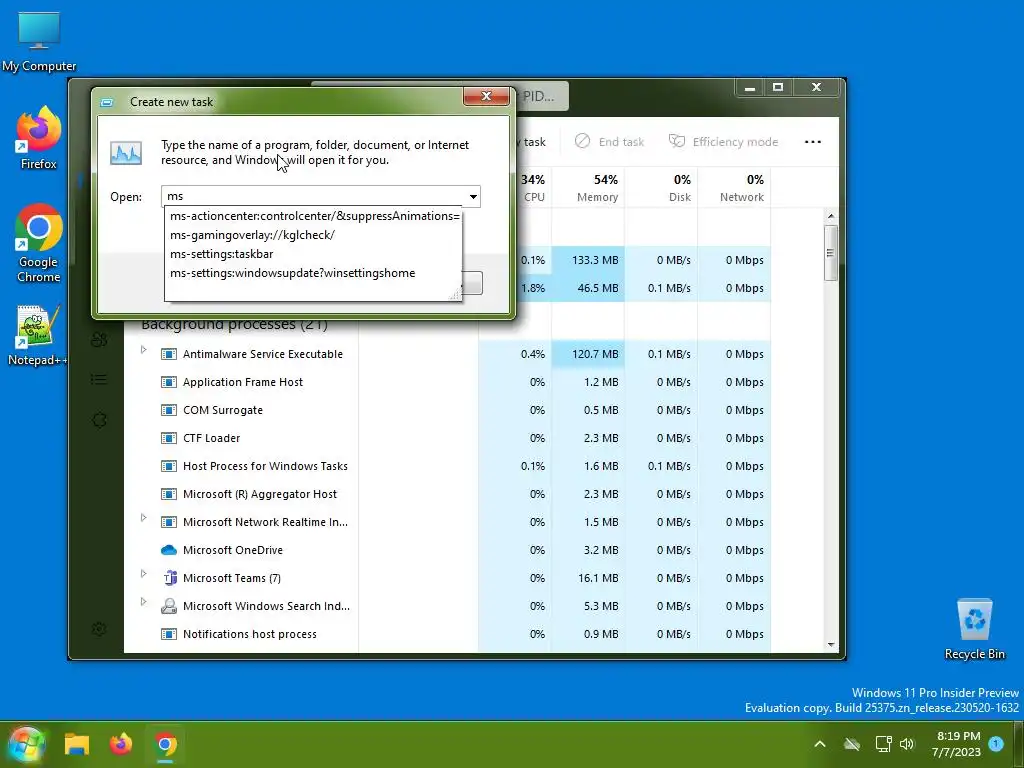Open Notepad++ desktop shortcut
This screenshot has width=1024, height=768.
coord(37,335)
